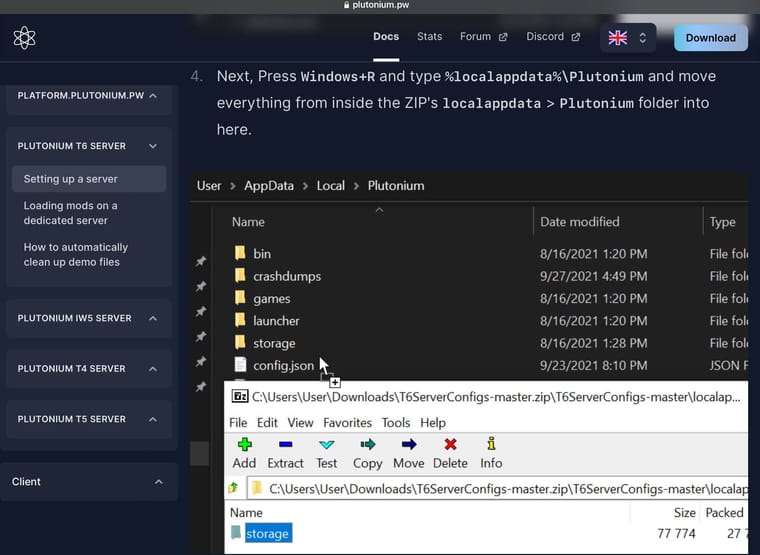
Task: Click the Extract blue minus icon in 7-Zip
Action: [x=285, y=444]
